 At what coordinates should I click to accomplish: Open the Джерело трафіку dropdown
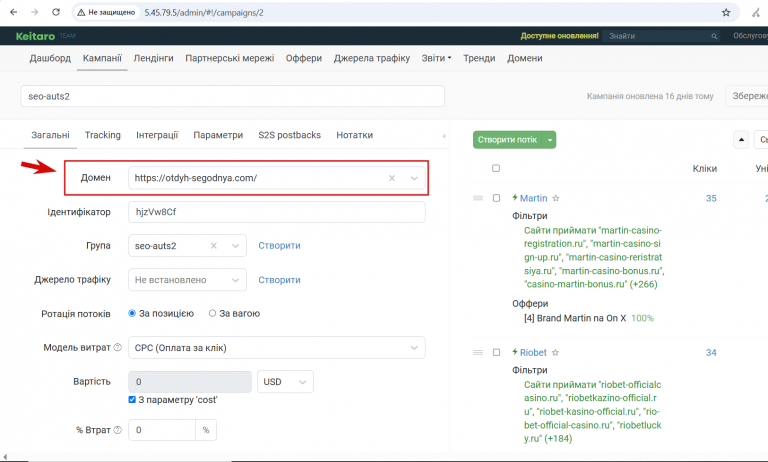[x=236, y=280]
